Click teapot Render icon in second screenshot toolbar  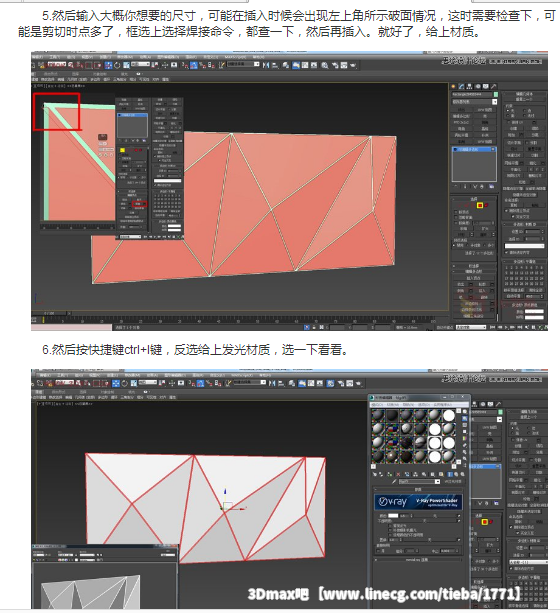[359, 383]
